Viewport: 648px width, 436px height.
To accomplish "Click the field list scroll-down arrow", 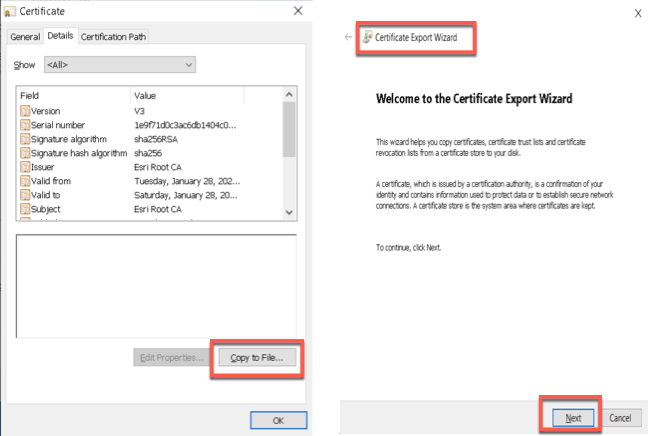I will point(289,212).
